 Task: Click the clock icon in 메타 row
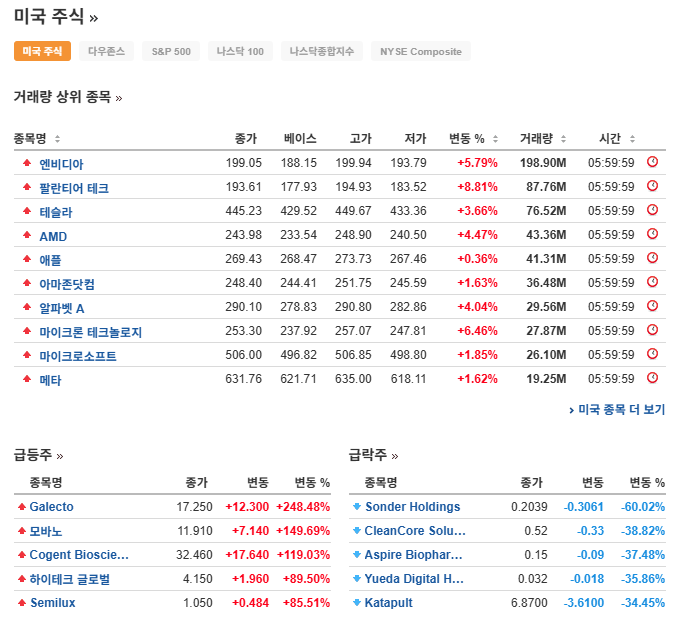(x=652, y=378)
